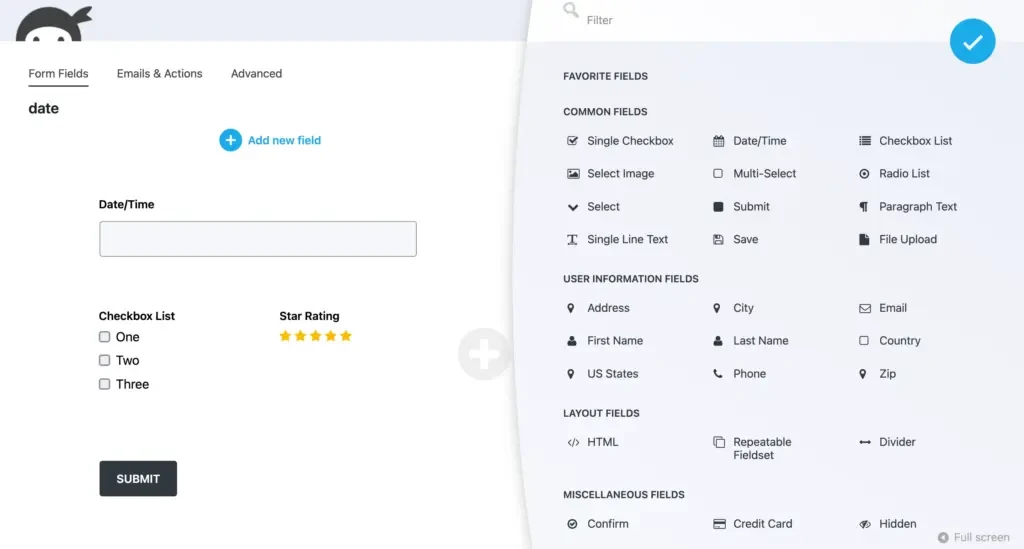Tick the 'Two' checkbox in list

click(x=105, y=360)
